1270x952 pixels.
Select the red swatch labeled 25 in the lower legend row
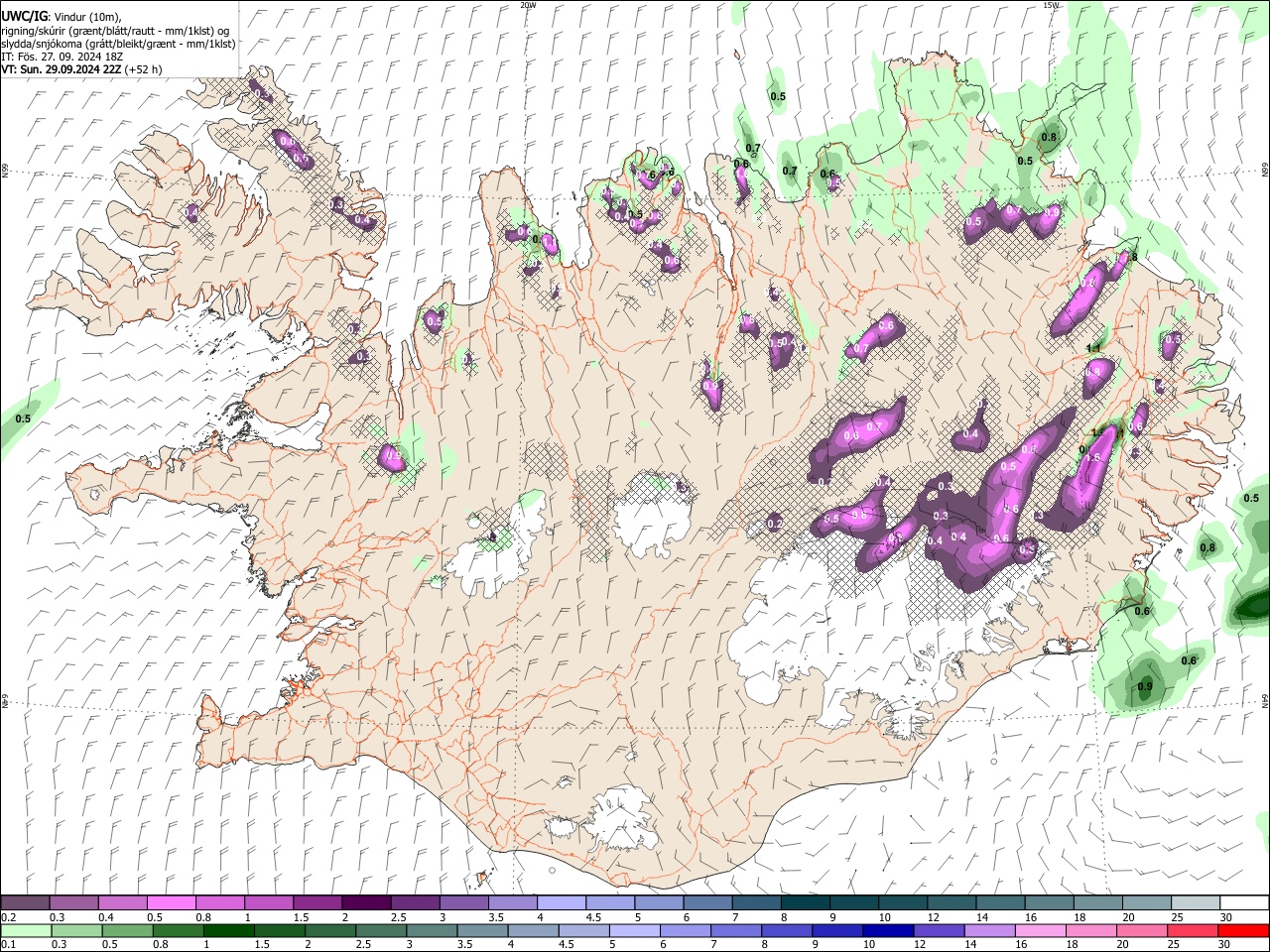1192,930
